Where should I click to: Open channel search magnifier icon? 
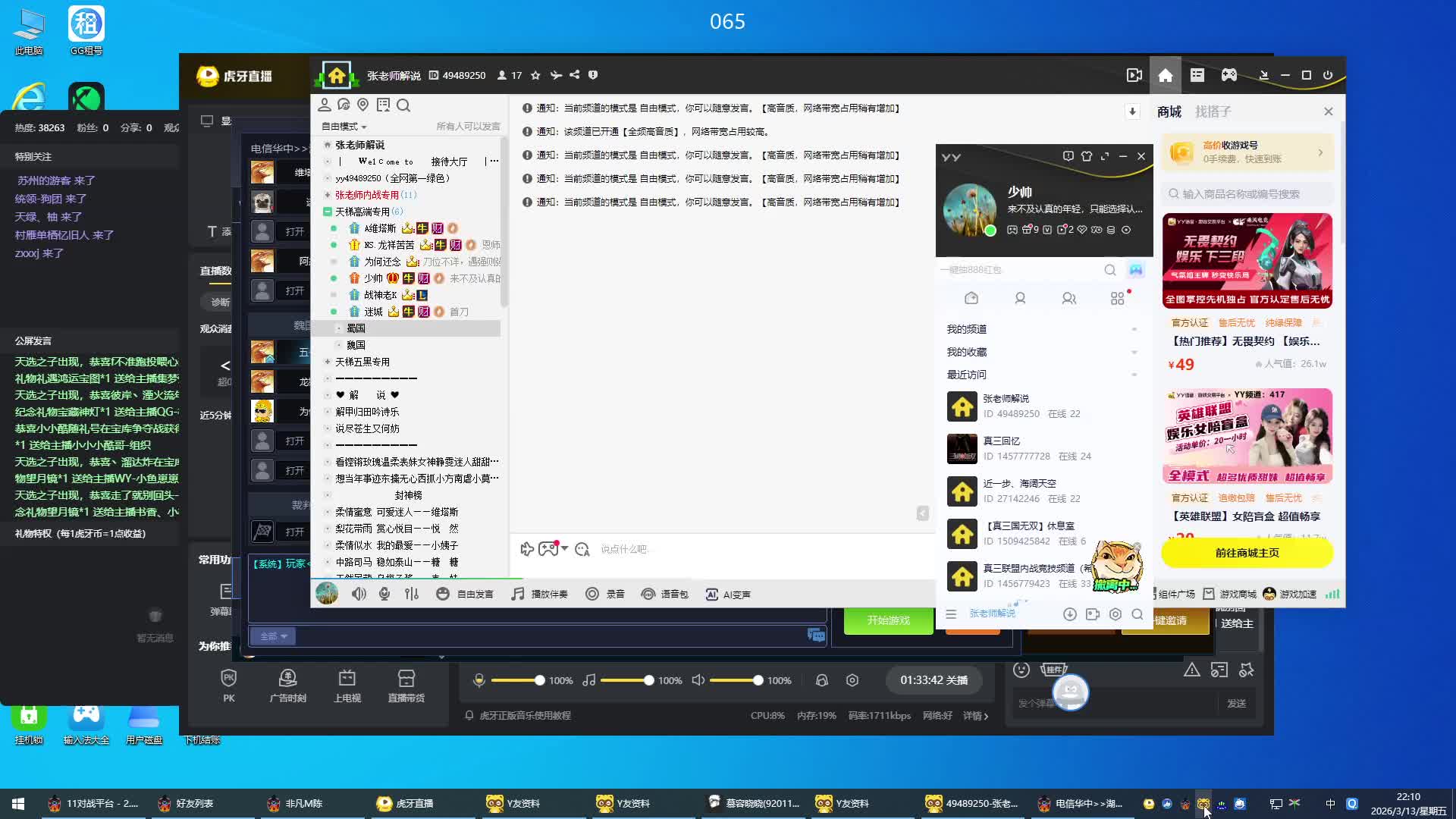(403, 105)
